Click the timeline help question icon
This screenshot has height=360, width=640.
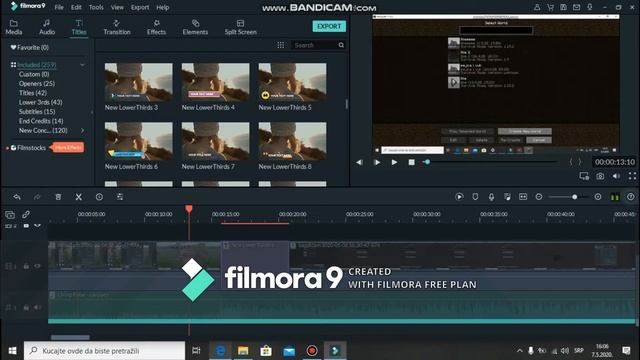tap(631, 197)
